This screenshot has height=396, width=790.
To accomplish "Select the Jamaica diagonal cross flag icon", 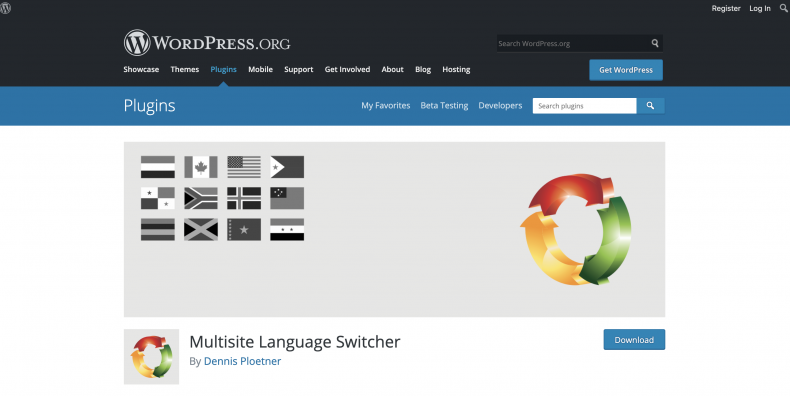I will [201, 229].
